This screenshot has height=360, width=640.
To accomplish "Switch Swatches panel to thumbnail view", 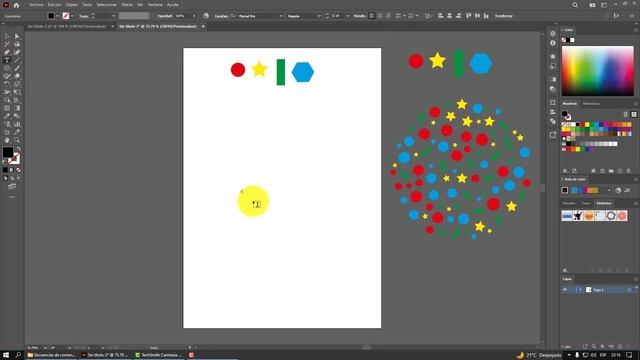I will [x=634, y=114].
